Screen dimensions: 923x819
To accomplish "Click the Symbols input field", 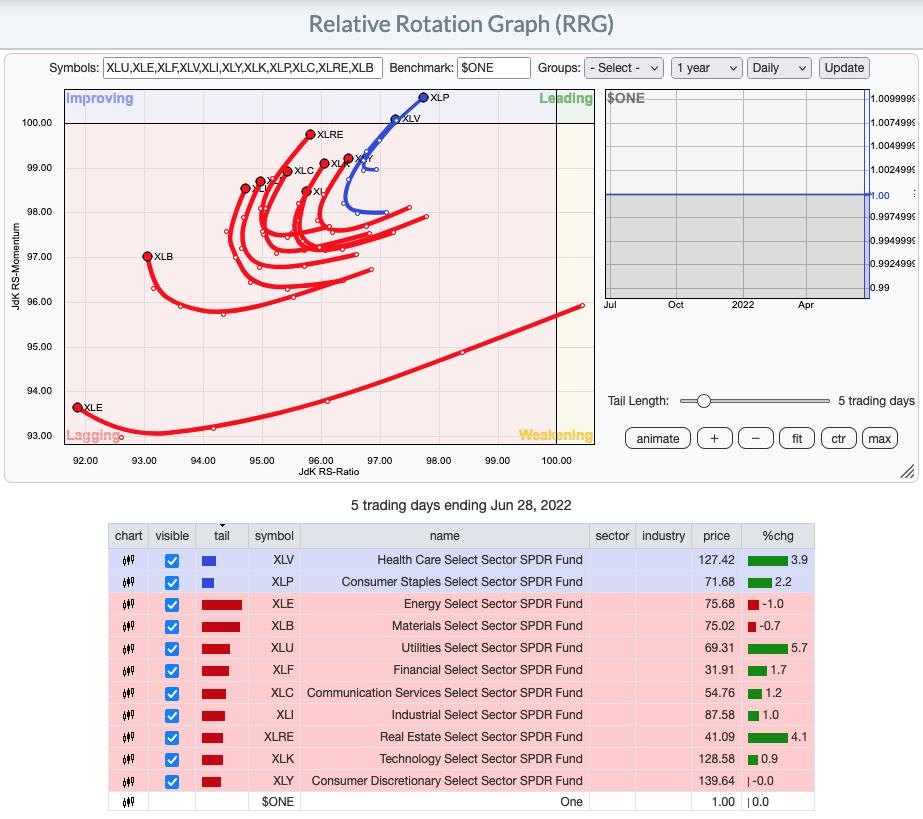I will click(243, 68).
